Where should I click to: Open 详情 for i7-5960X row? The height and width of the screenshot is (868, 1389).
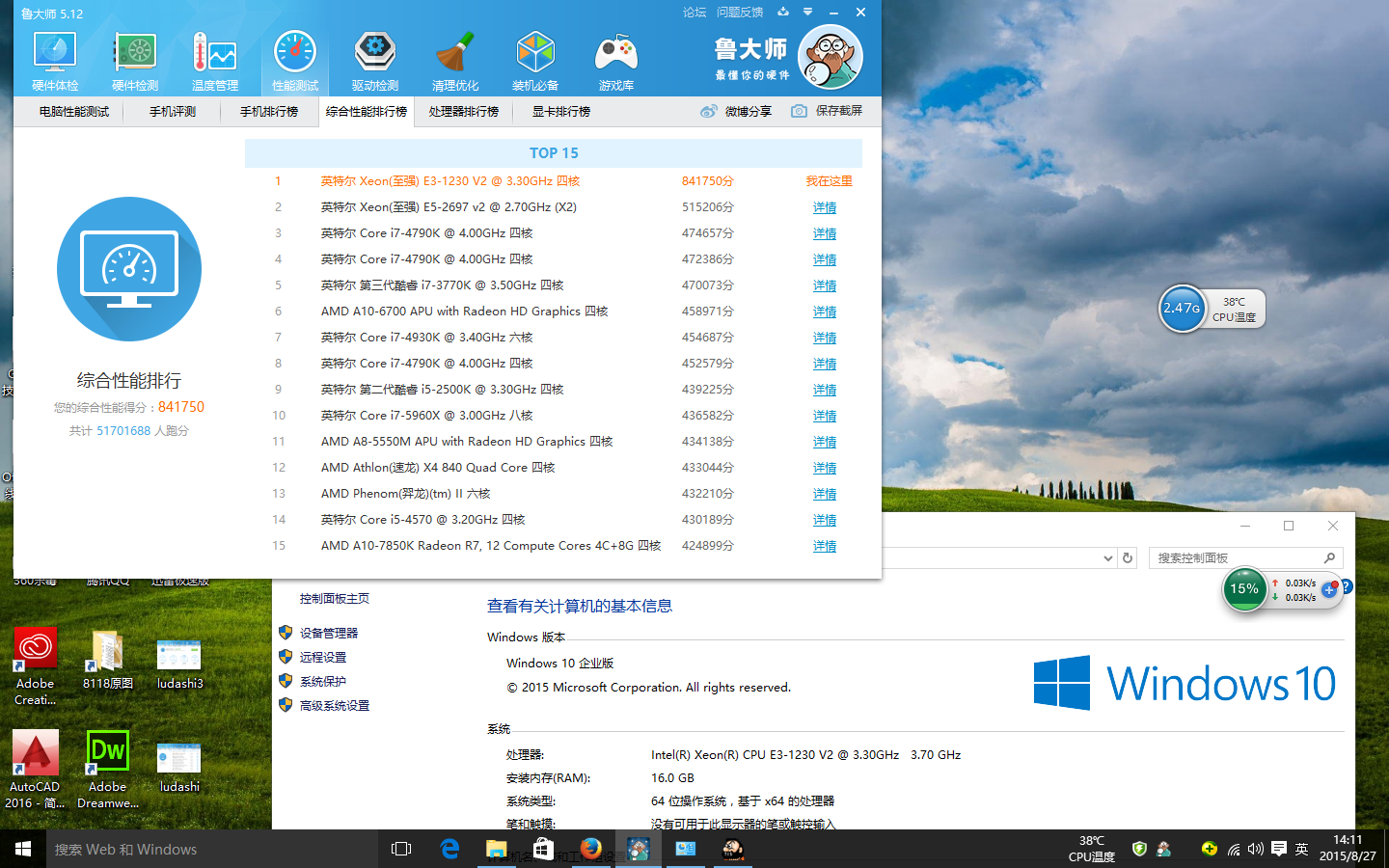click(825, 416)
